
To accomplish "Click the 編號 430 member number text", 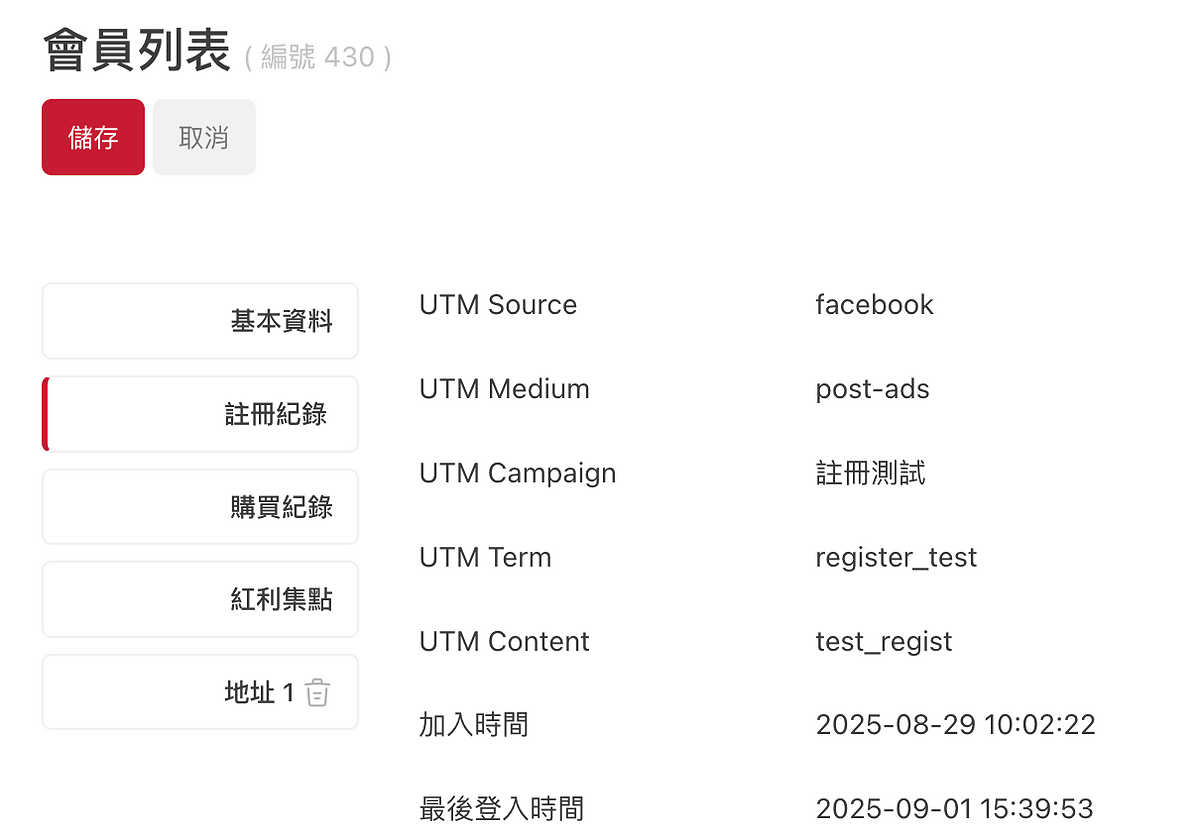I will coord(318,58).
